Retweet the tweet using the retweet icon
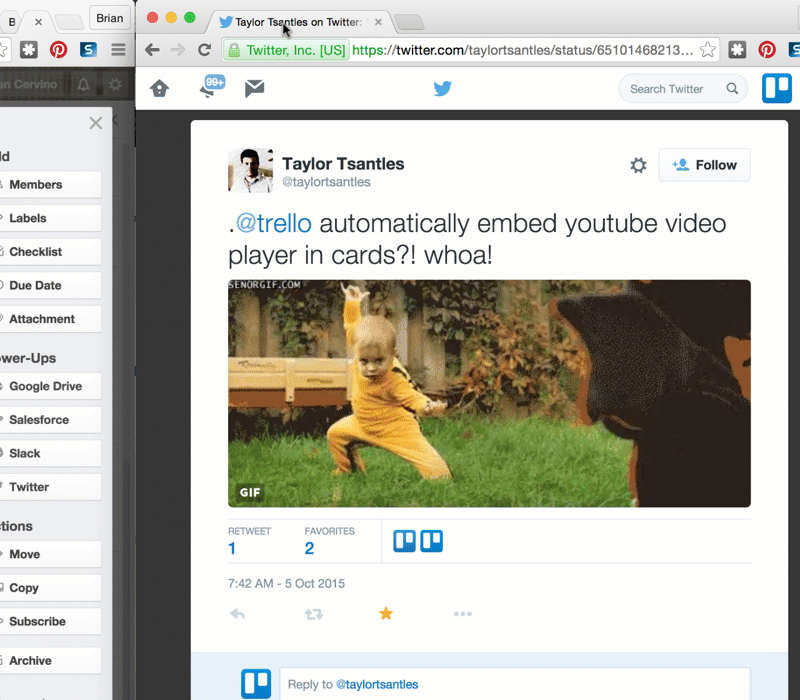This screenshot has width=800, height=700. [x=314, y=614]
